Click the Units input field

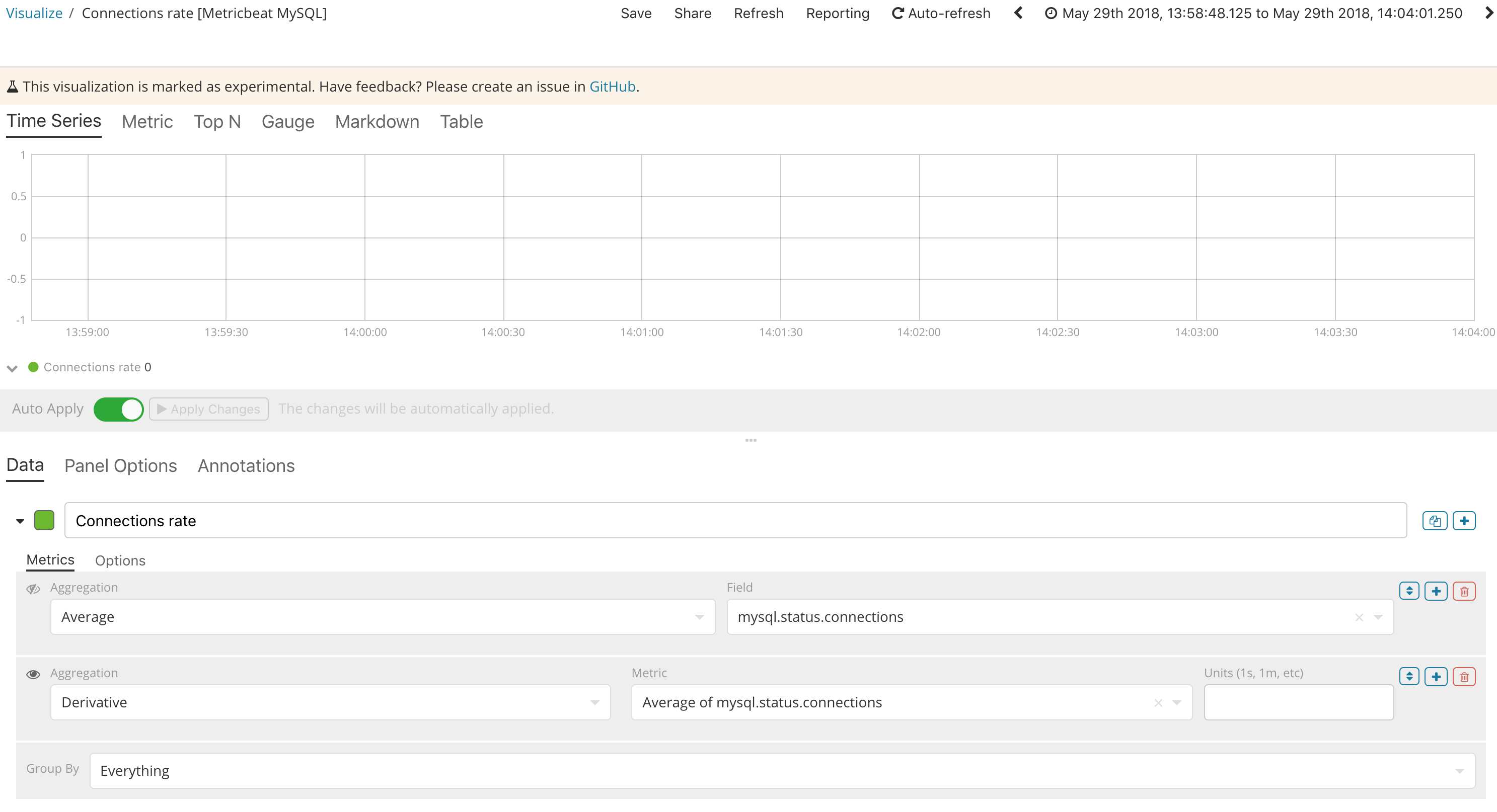click(1298, 702)
